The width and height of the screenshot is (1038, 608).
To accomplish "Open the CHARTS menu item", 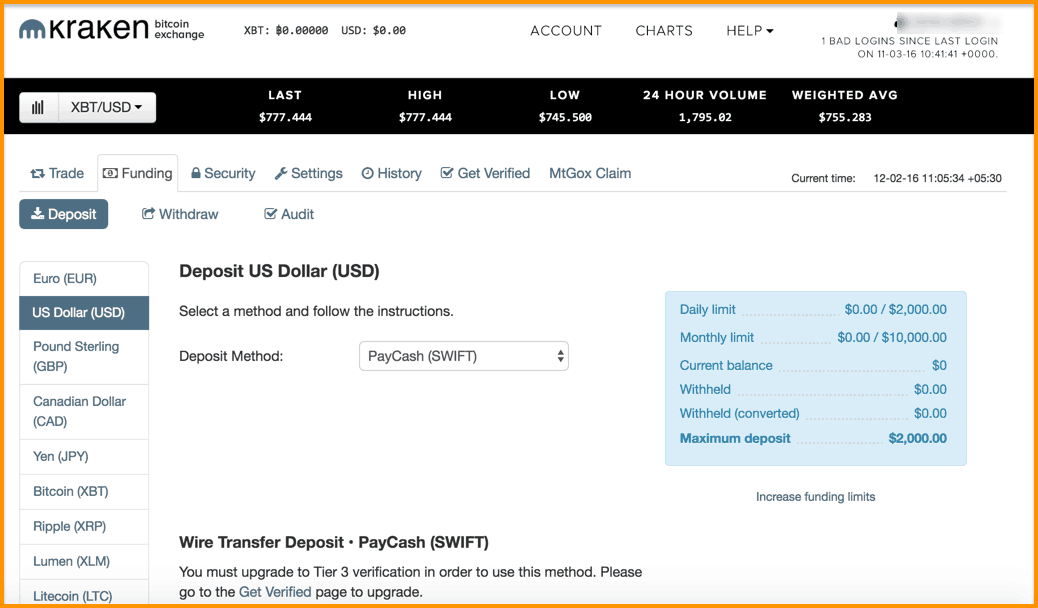I will pyautogui.click(x=664, y=30).
